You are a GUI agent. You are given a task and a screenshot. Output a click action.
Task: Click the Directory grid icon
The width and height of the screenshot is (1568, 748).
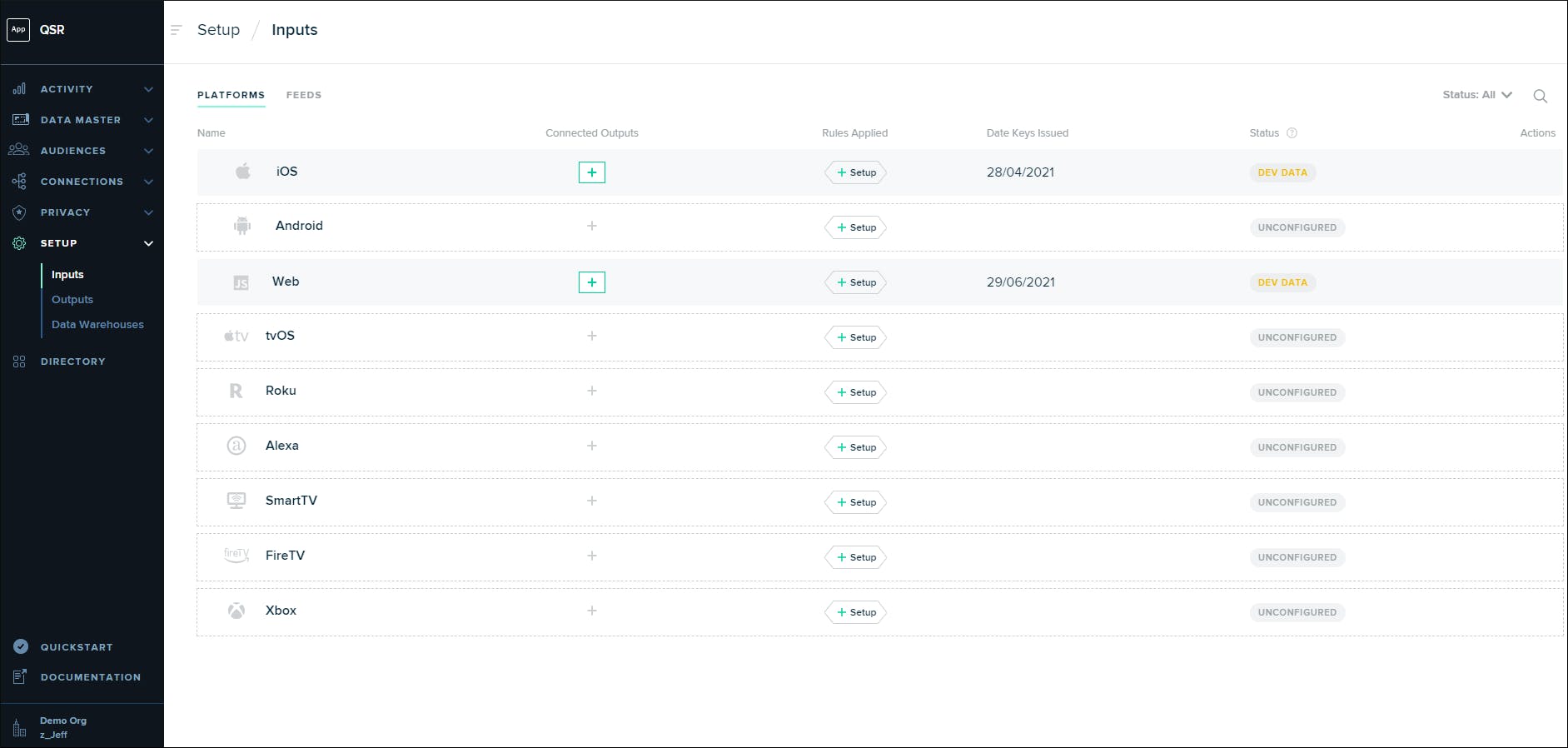19,362
